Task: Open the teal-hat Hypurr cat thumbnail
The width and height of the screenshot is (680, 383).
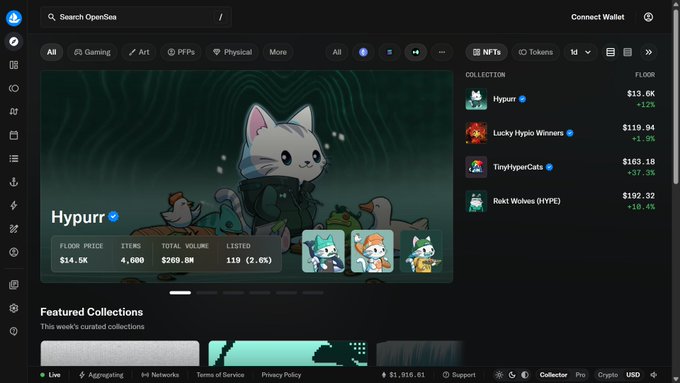Action: point(323,251)
